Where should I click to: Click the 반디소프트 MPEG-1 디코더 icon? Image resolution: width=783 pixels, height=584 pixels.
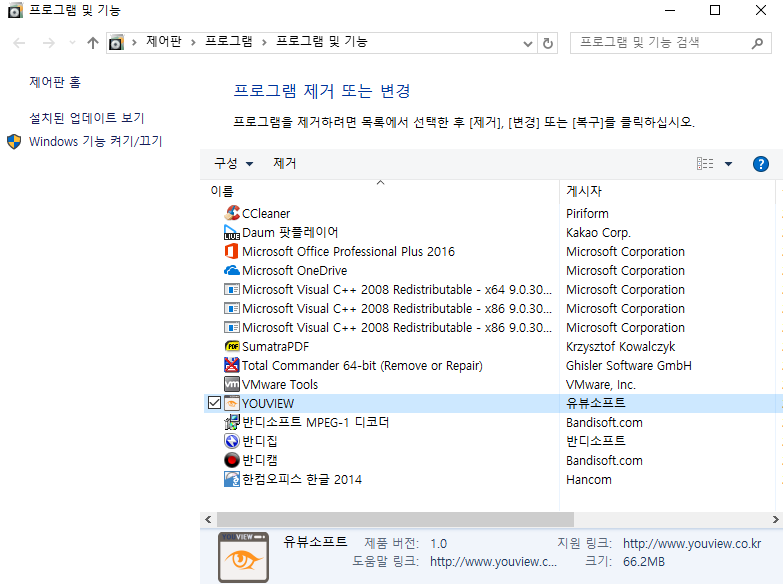232,422
